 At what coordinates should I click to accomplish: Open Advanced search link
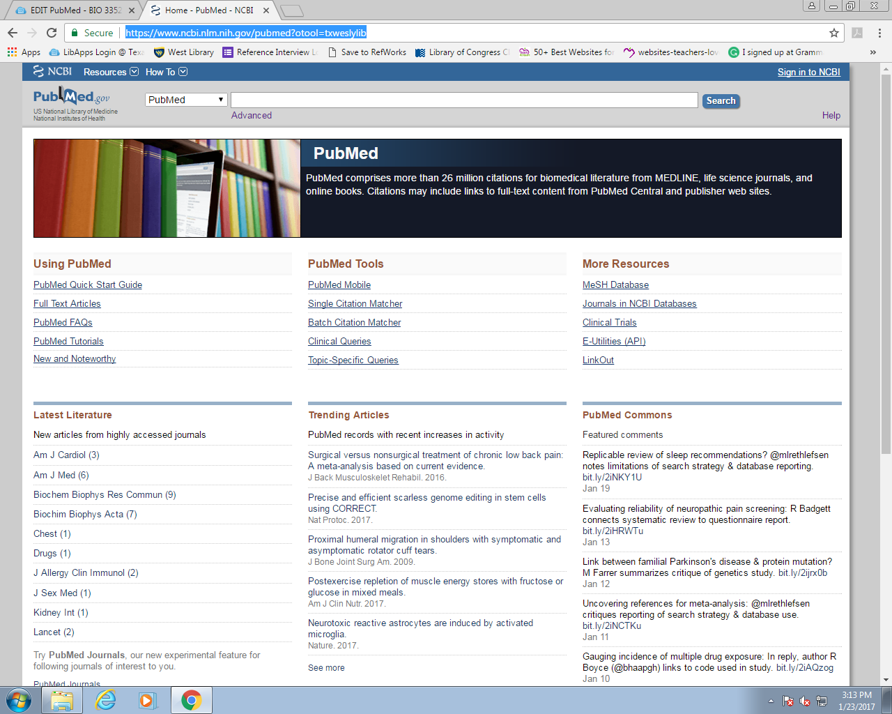point(251,115)
